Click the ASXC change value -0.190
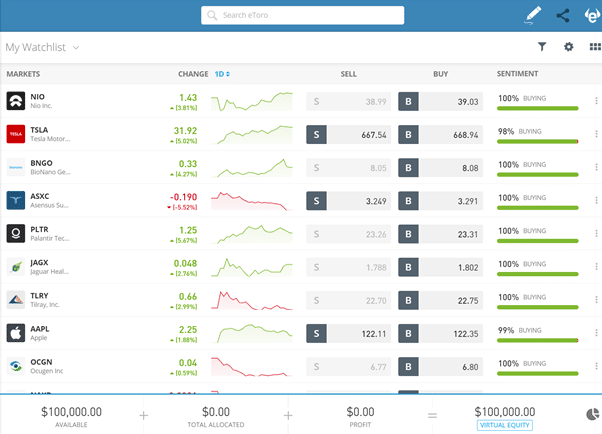This screenshot has width=602, height=434. 184,197
